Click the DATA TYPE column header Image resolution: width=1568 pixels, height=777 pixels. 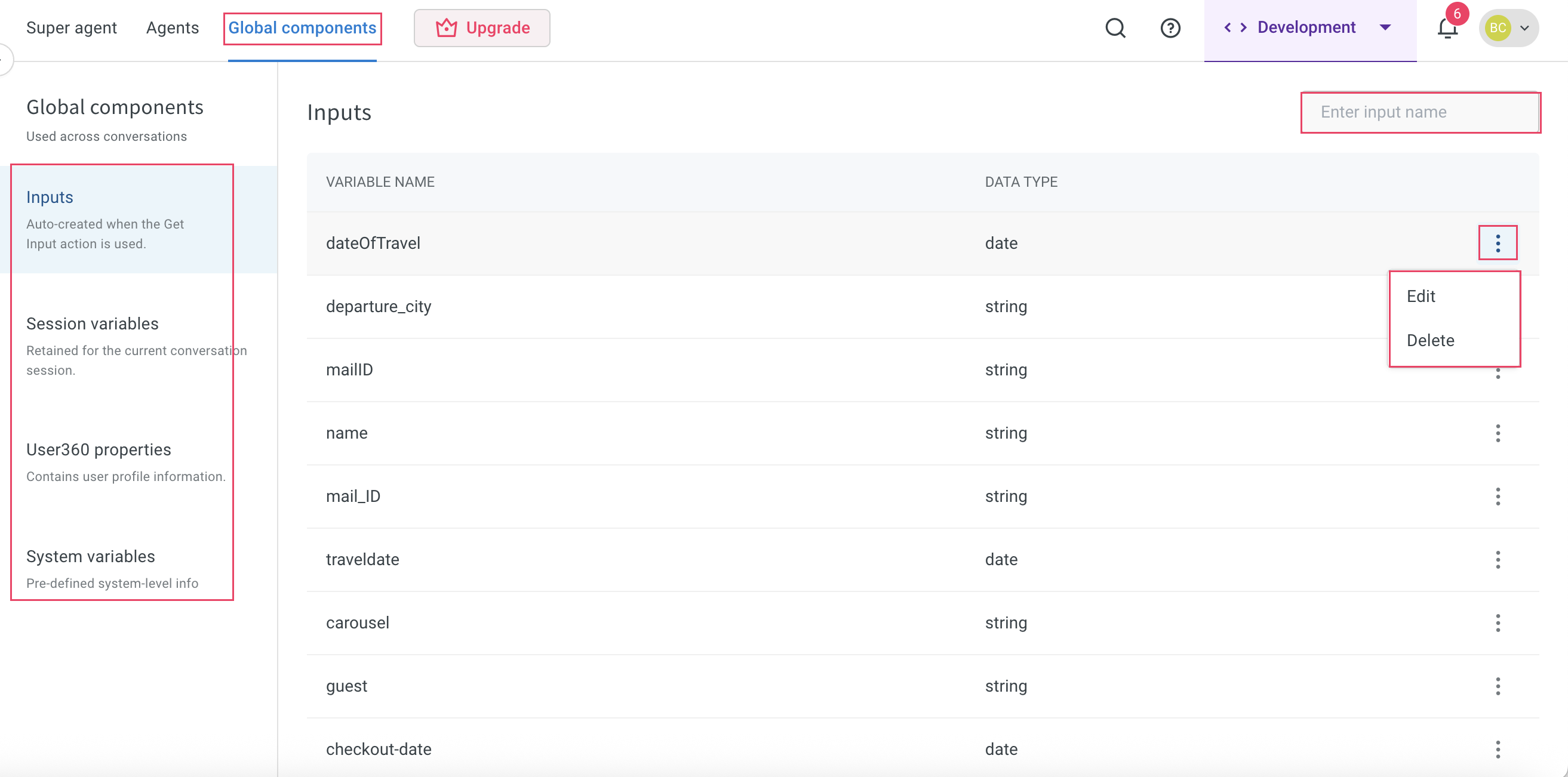(1021, 182)
